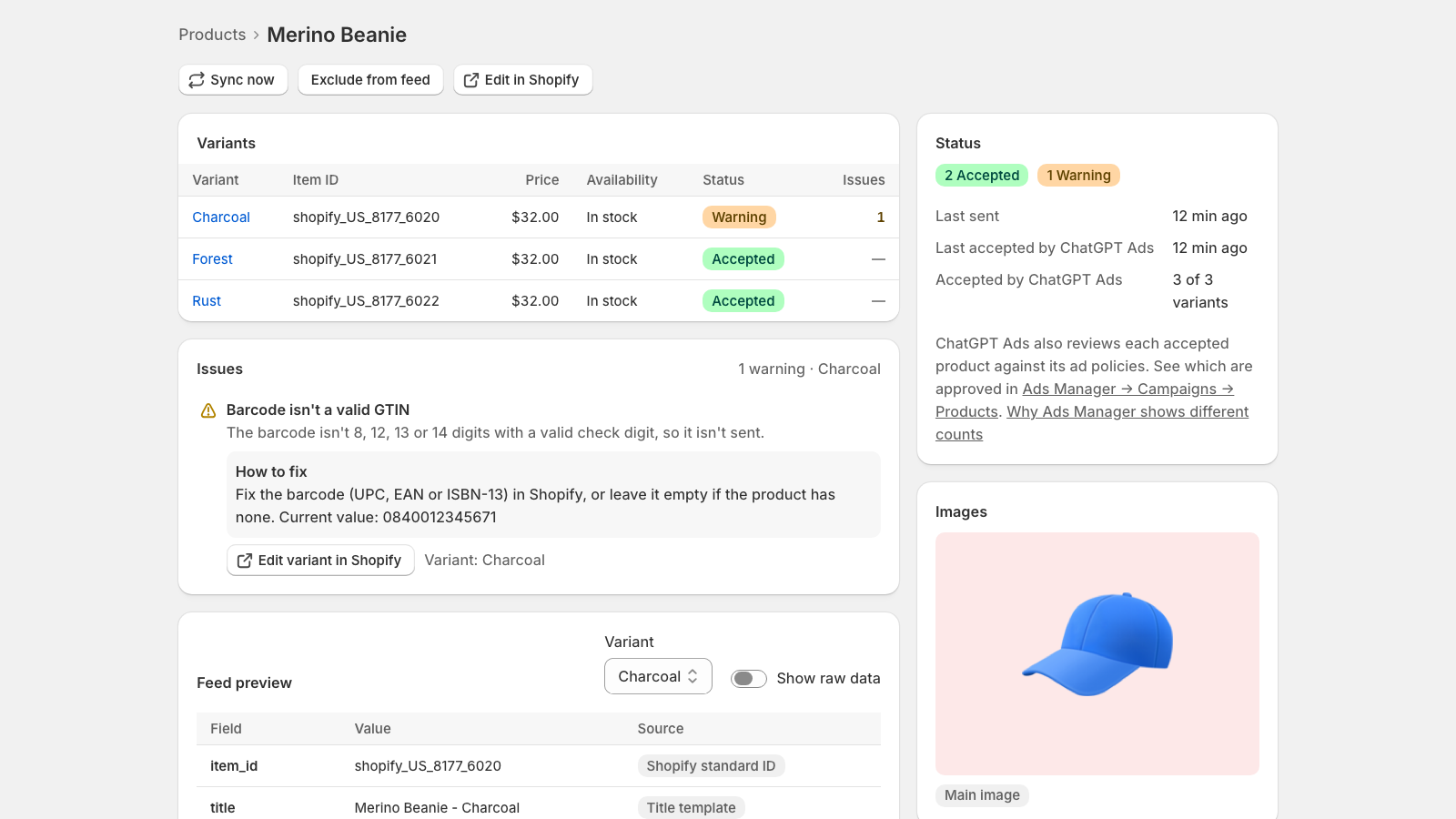Click the Main image label

click(982, 795)
